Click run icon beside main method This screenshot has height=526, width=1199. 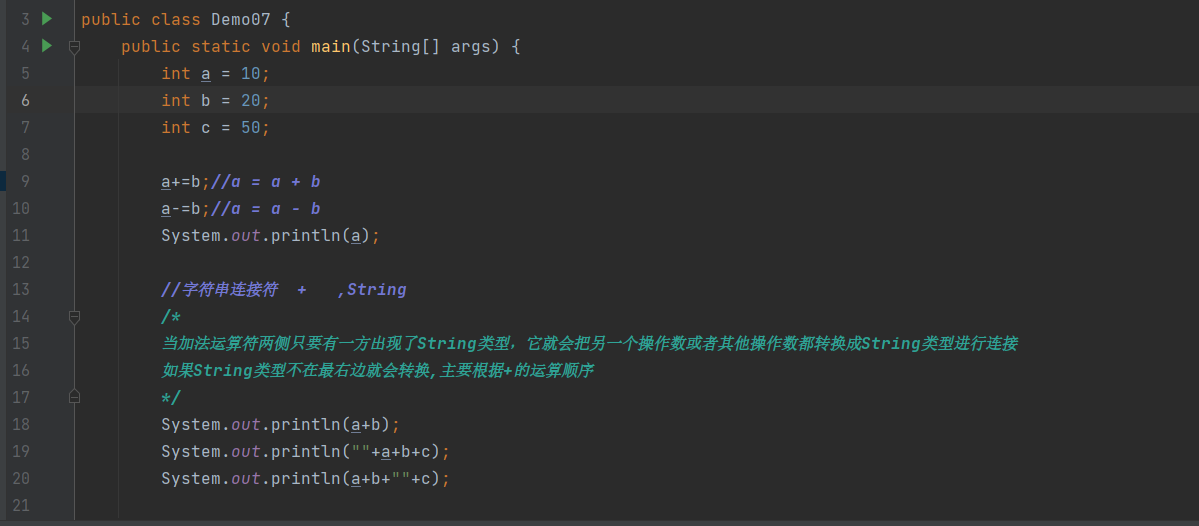tap(46, 46)
